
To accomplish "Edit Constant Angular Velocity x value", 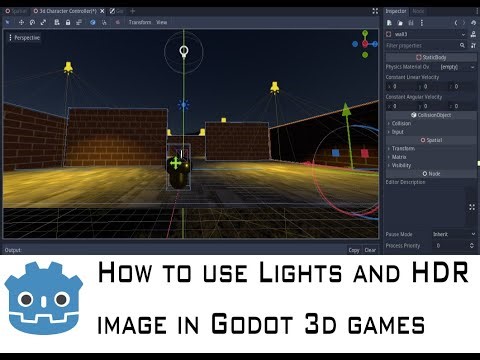I will coord(401,106).
